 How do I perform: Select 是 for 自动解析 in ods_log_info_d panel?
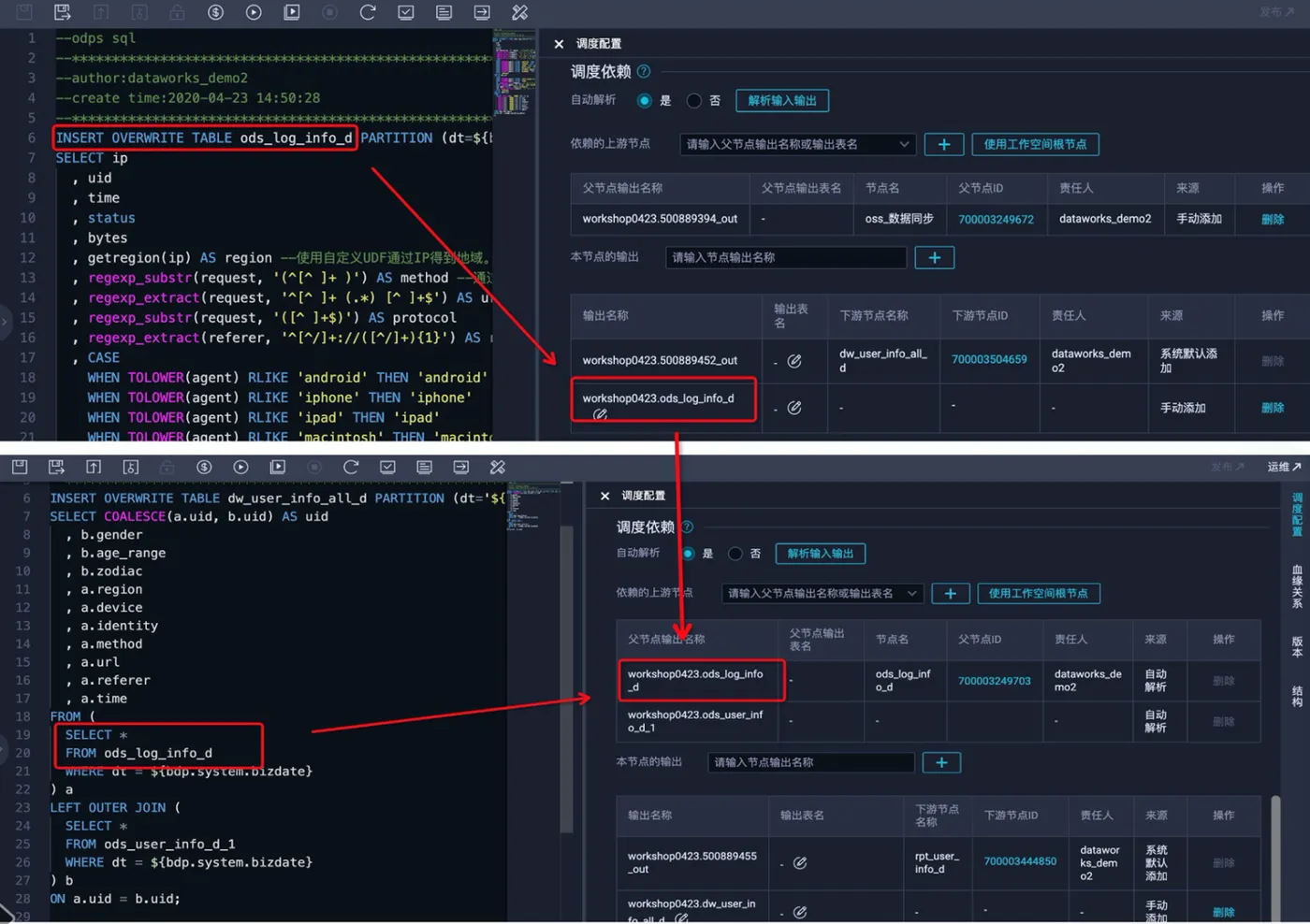point(644,100)
